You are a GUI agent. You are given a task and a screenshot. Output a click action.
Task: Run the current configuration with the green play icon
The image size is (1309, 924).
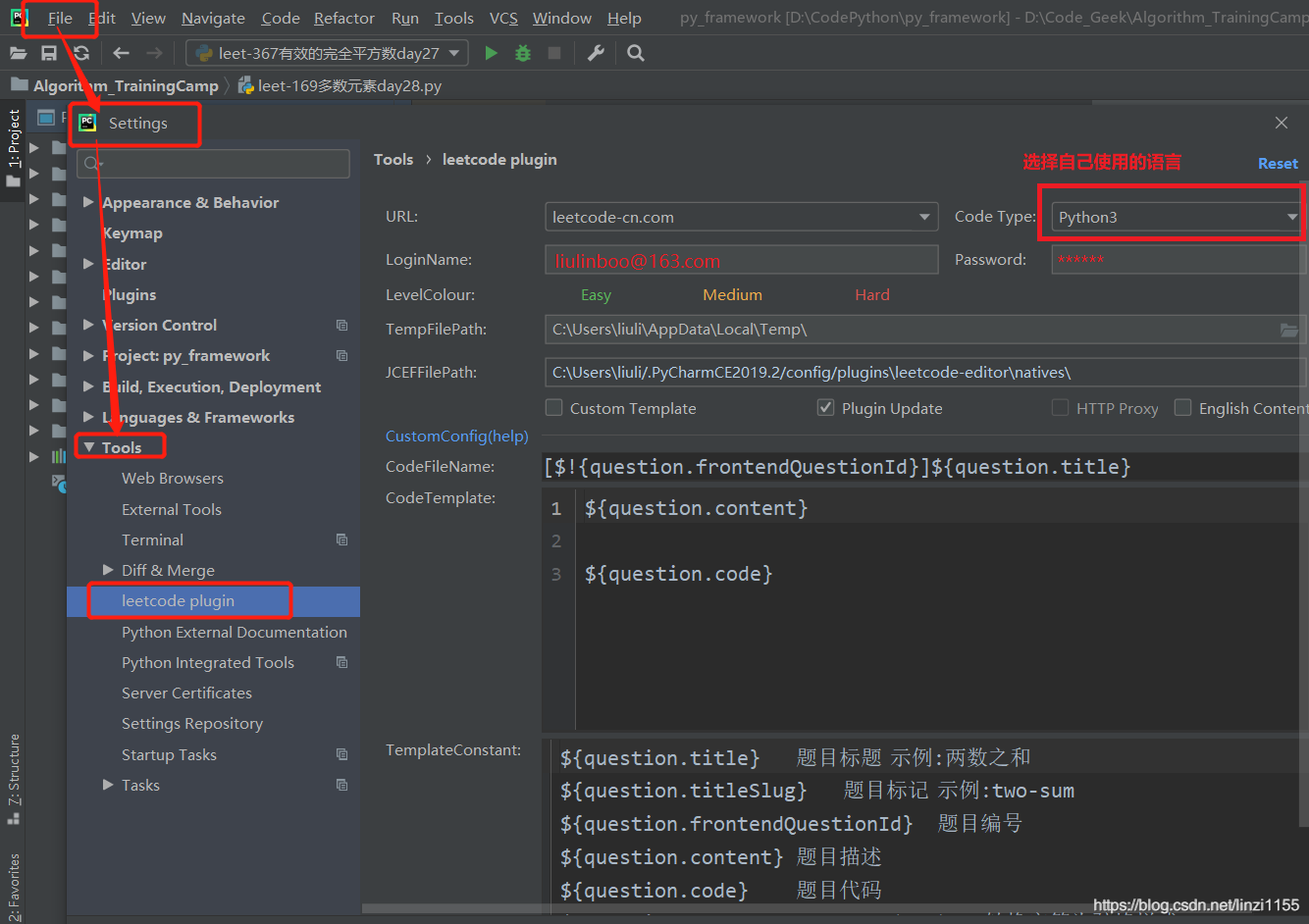[491, 53]
